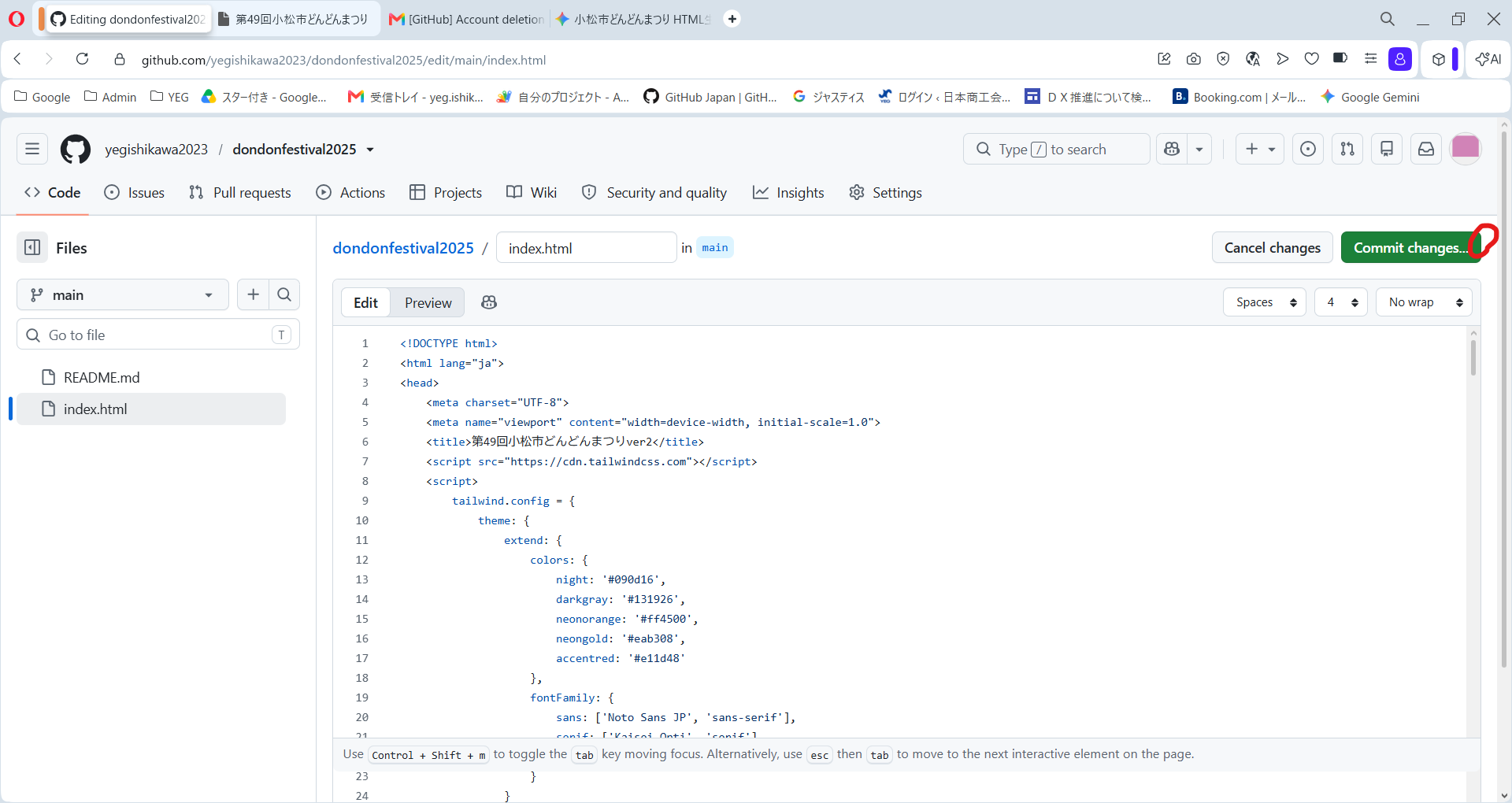The image size is (1512, 803).
Task: Click the add file plus icon
Action: pos(253,294)
